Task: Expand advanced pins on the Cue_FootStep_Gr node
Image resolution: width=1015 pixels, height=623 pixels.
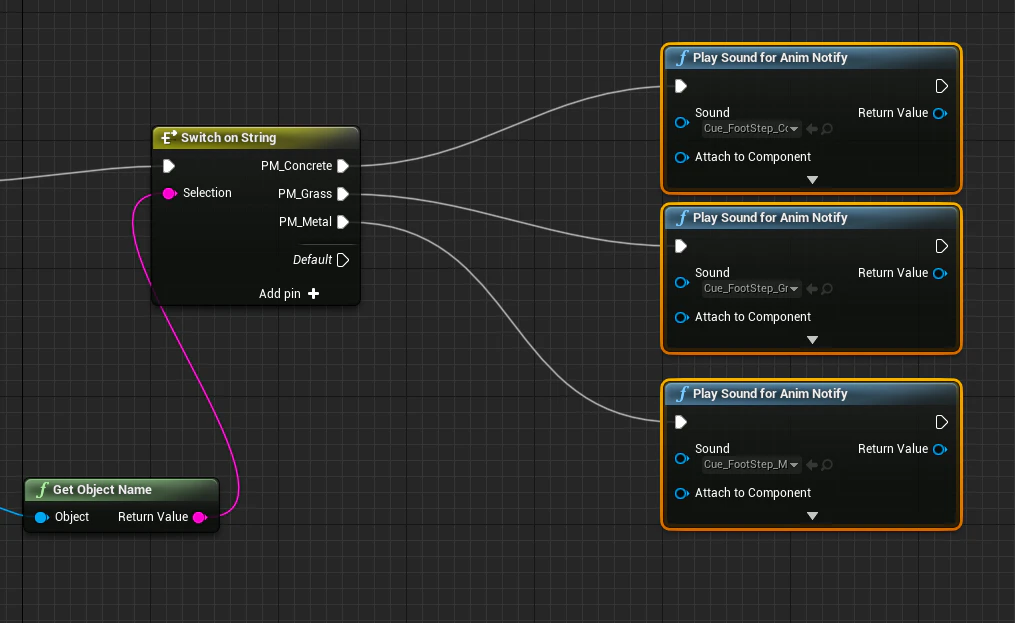Action: click(x=812, y=339)
